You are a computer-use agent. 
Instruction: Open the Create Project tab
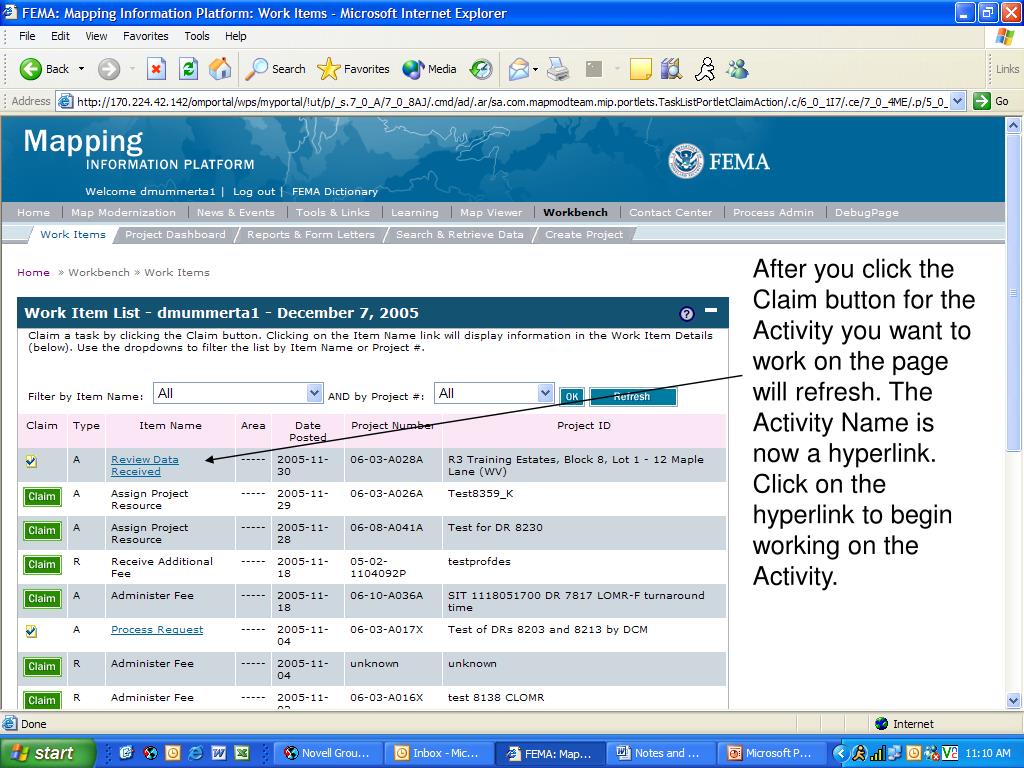(584, 234)
